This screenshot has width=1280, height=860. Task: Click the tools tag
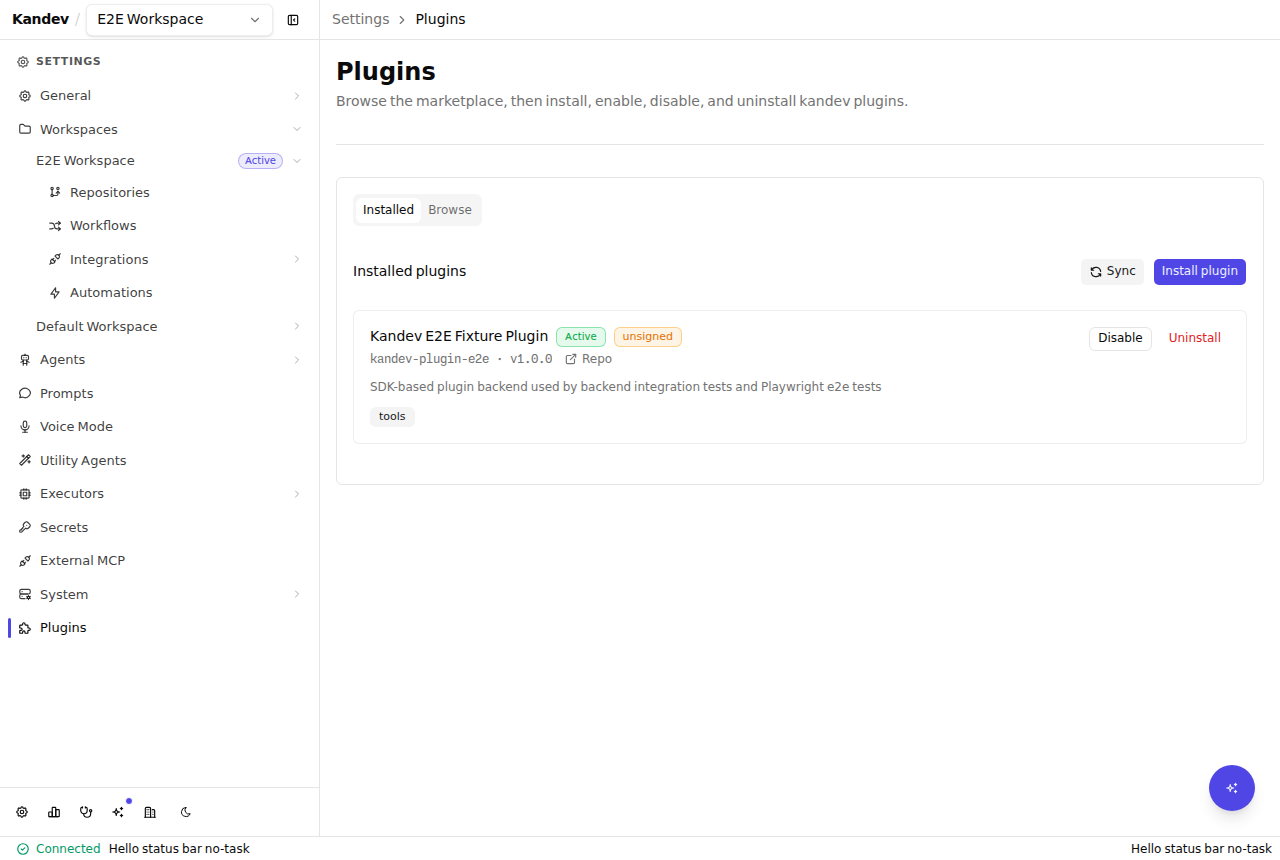point(392,417)
